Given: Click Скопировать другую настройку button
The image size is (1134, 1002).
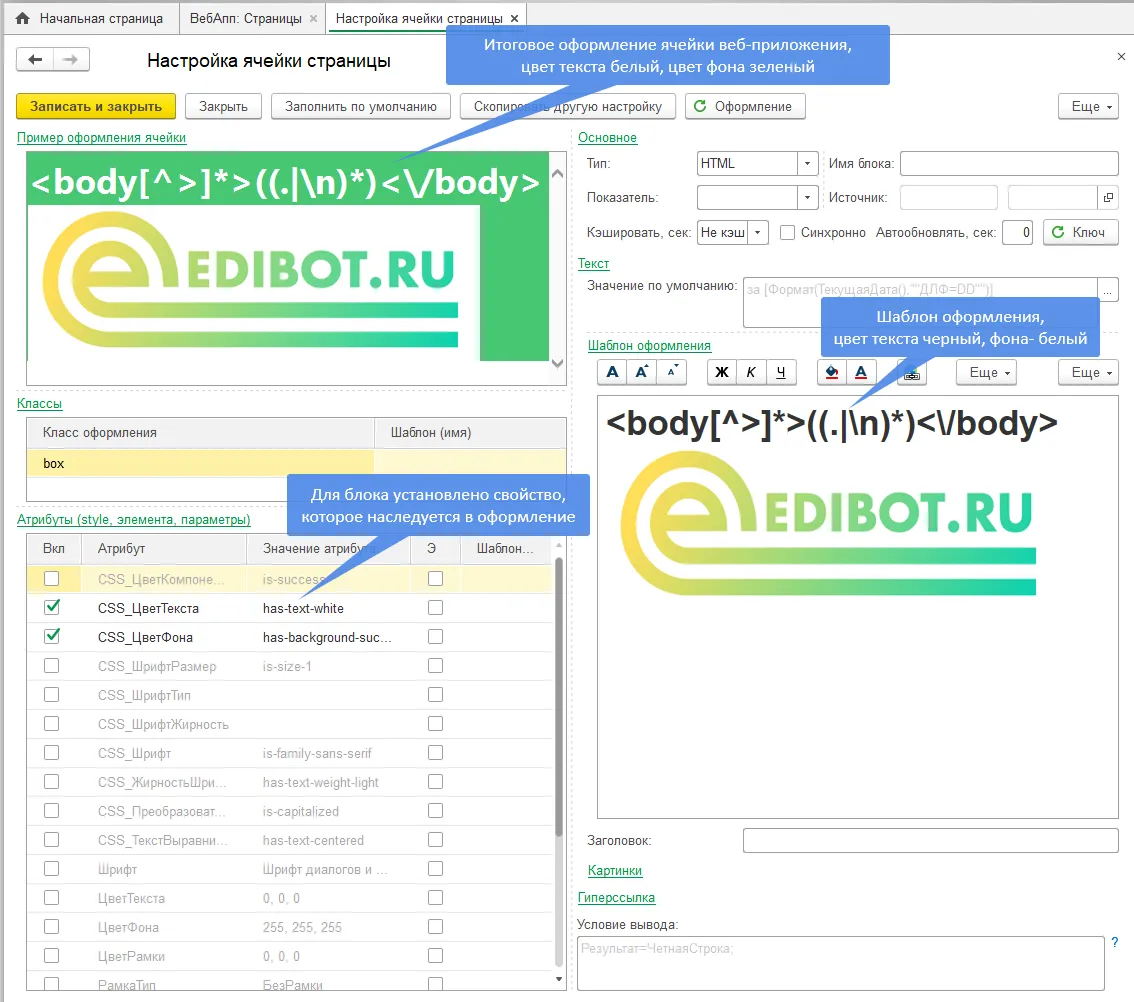Looking at the screenshot, I should tap(568, 106).
